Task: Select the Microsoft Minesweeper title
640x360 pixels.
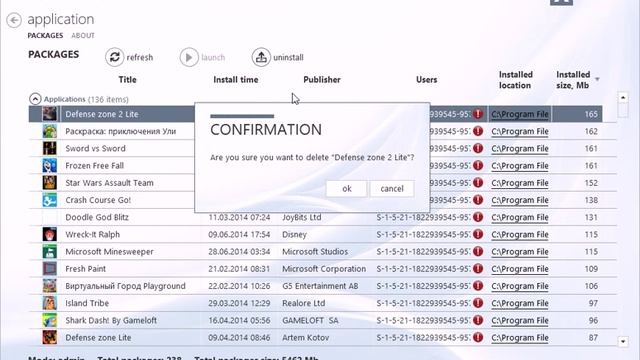Action: click(109, 251)
